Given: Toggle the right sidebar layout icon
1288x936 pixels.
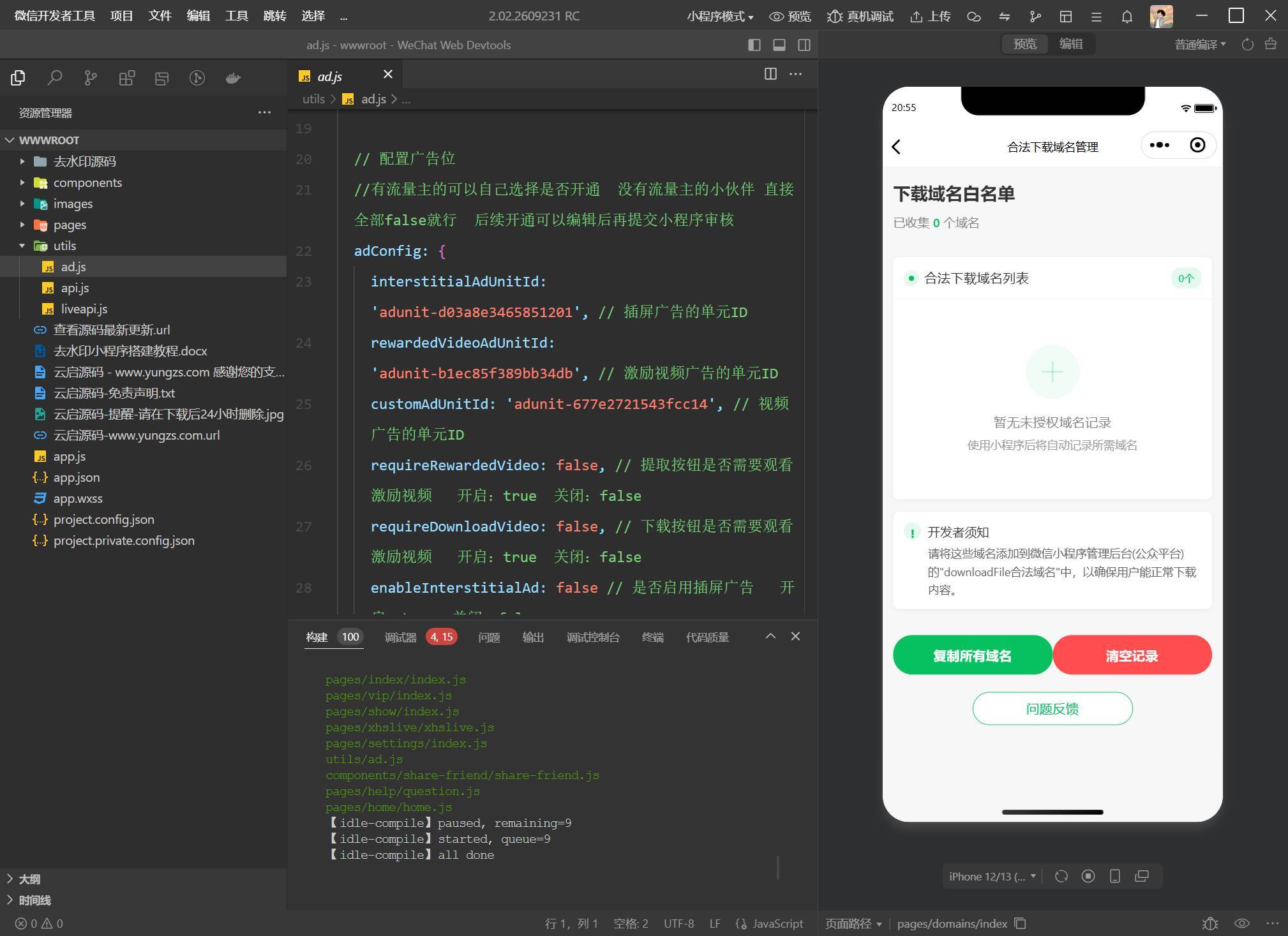Looking at the screenshot, I should click(804, 45).
